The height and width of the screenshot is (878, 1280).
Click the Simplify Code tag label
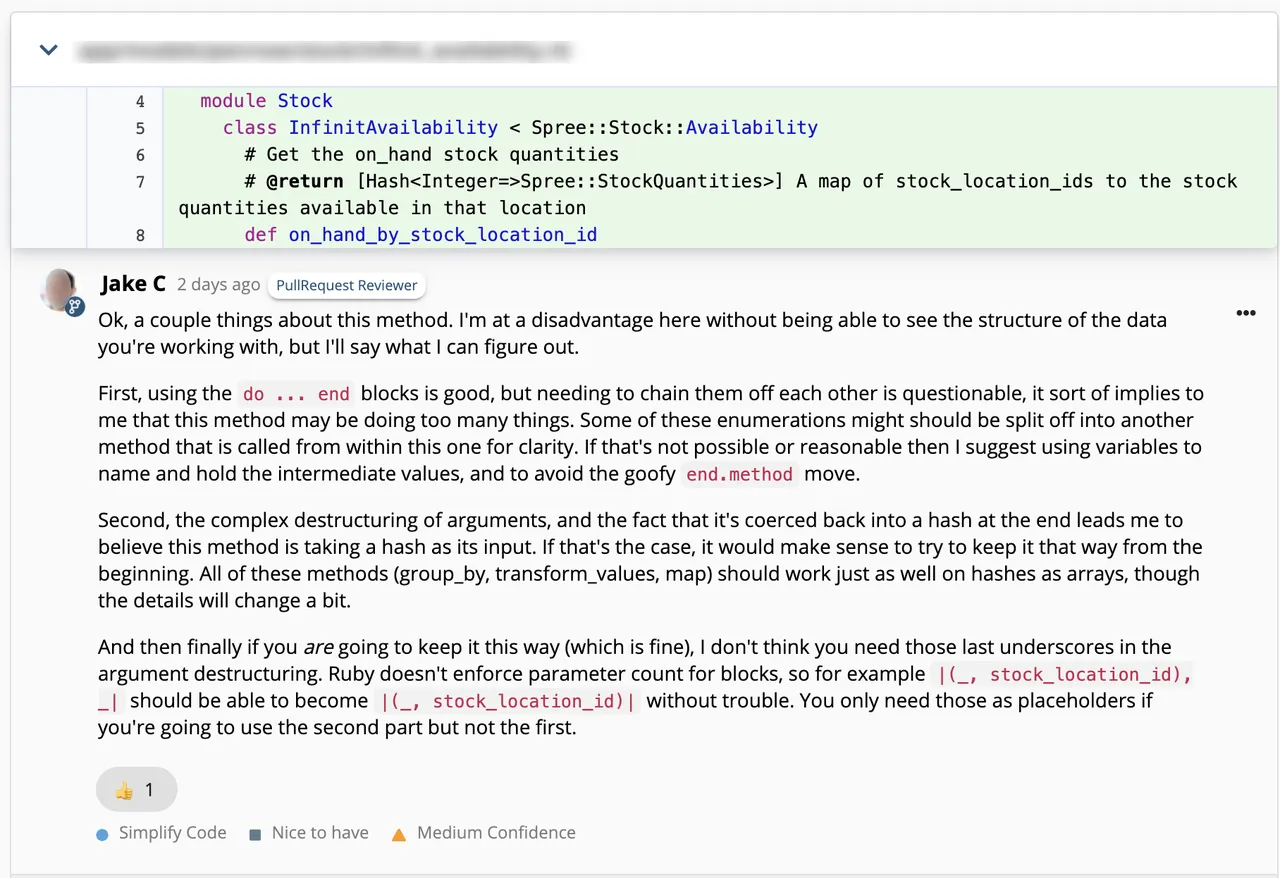coord(172,833)
